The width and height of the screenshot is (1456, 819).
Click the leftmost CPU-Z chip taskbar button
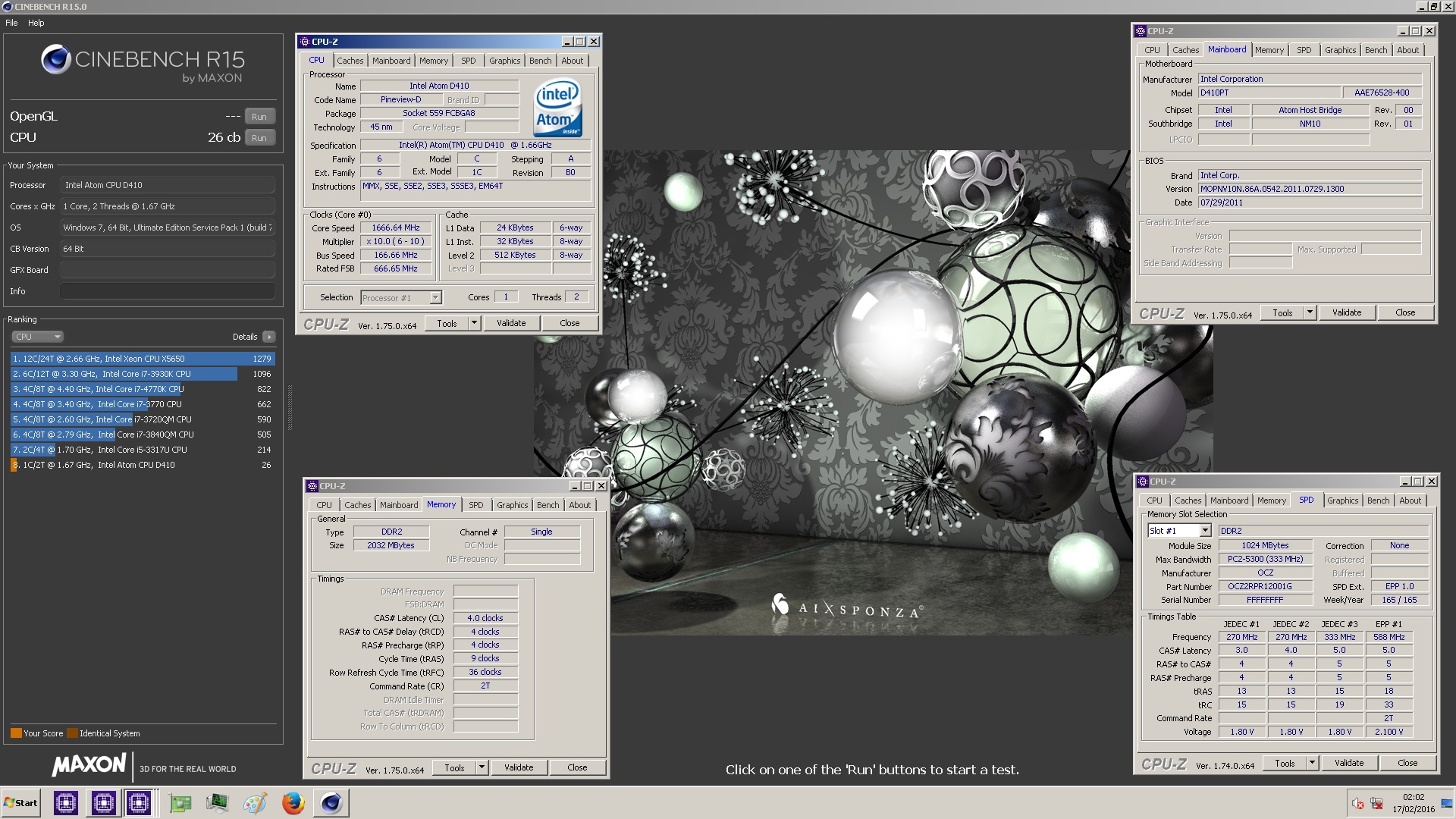(x=66, y=803)
